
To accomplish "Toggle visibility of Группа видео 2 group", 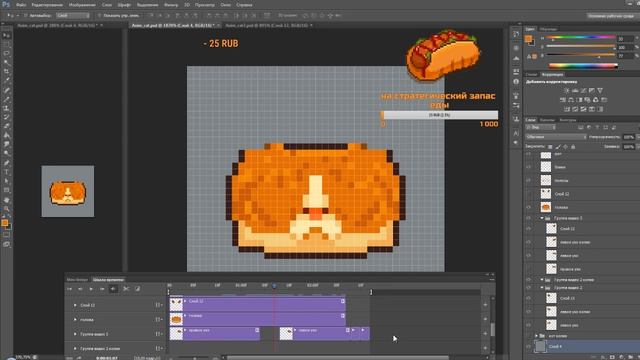I will [x=529, y=288].
